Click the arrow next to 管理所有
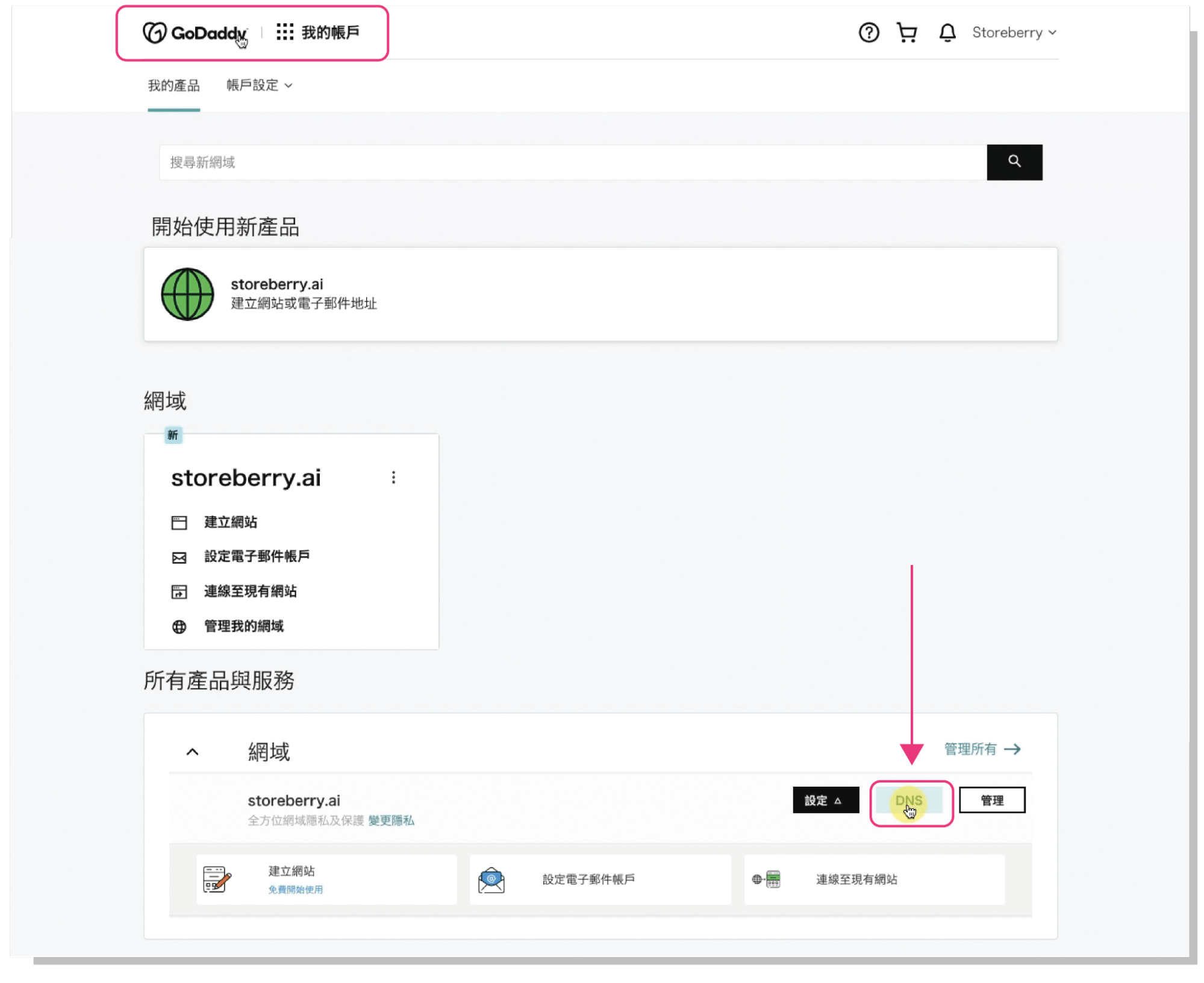Image resolution: width=1204 pixels, height=983 pixels. coord(1012,749)
